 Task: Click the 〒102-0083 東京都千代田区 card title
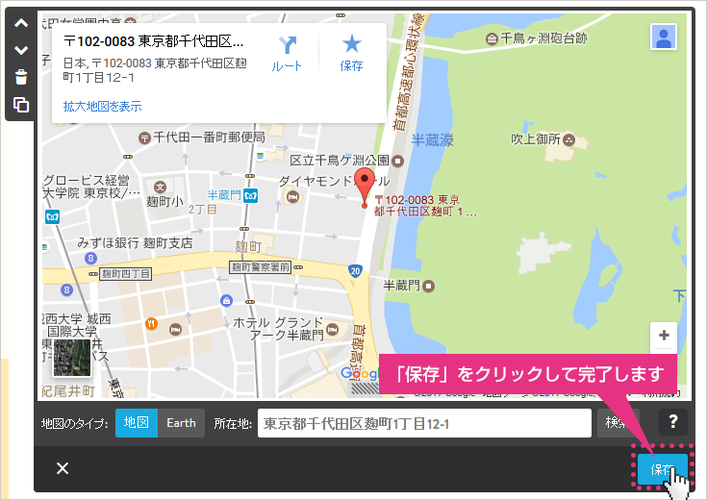(x=153, y=41)
